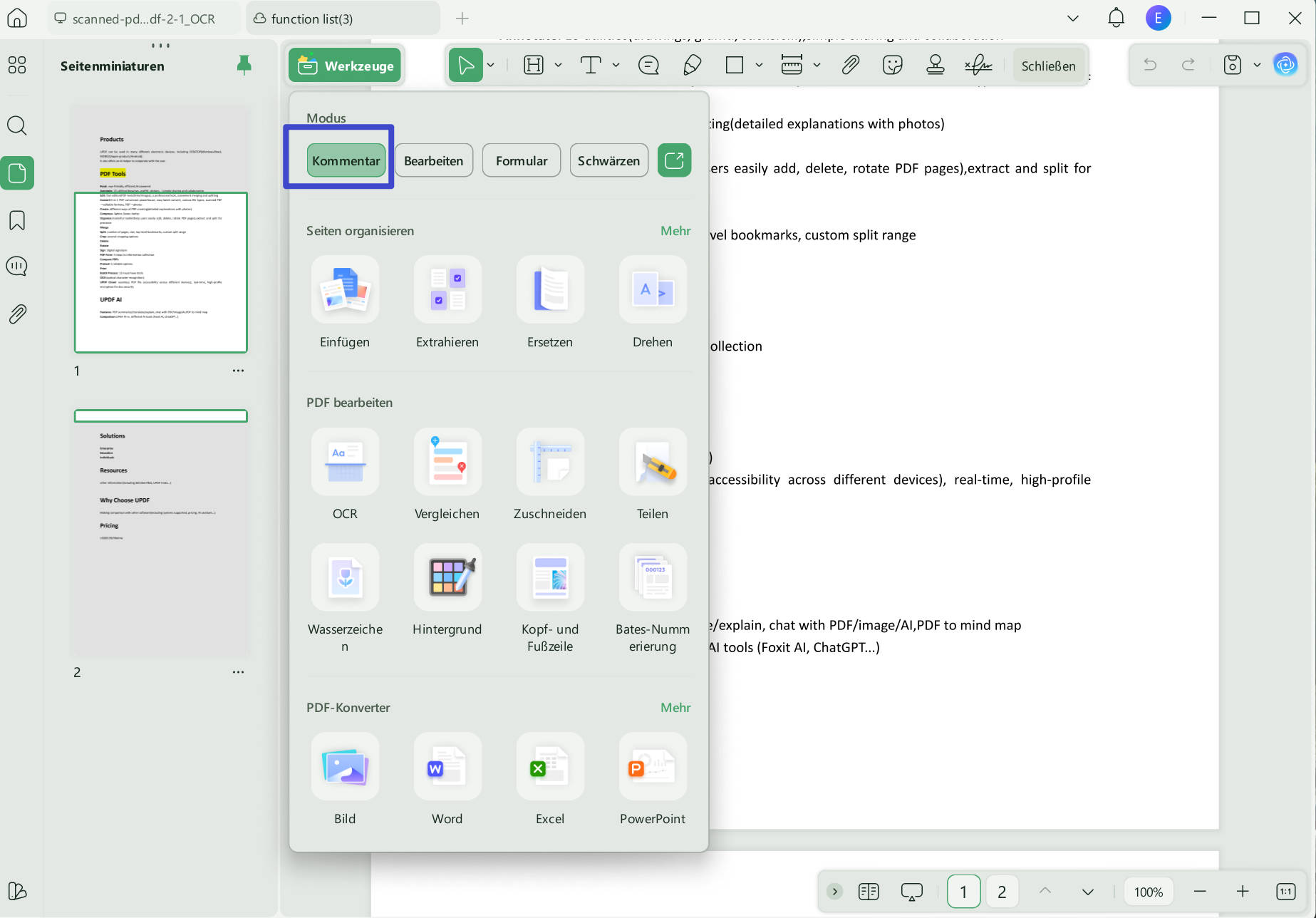Viewport: 1316px width, 918px height.
Task: Toggle the pin on Seitenminiaturen panel
Action: (x=244, y=66)
